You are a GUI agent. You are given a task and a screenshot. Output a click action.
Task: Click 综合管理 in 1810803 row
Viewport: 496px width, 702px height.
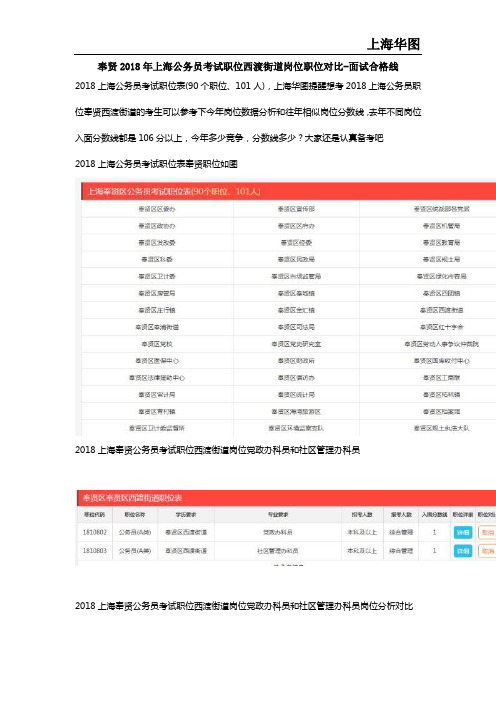click(401, 551)
